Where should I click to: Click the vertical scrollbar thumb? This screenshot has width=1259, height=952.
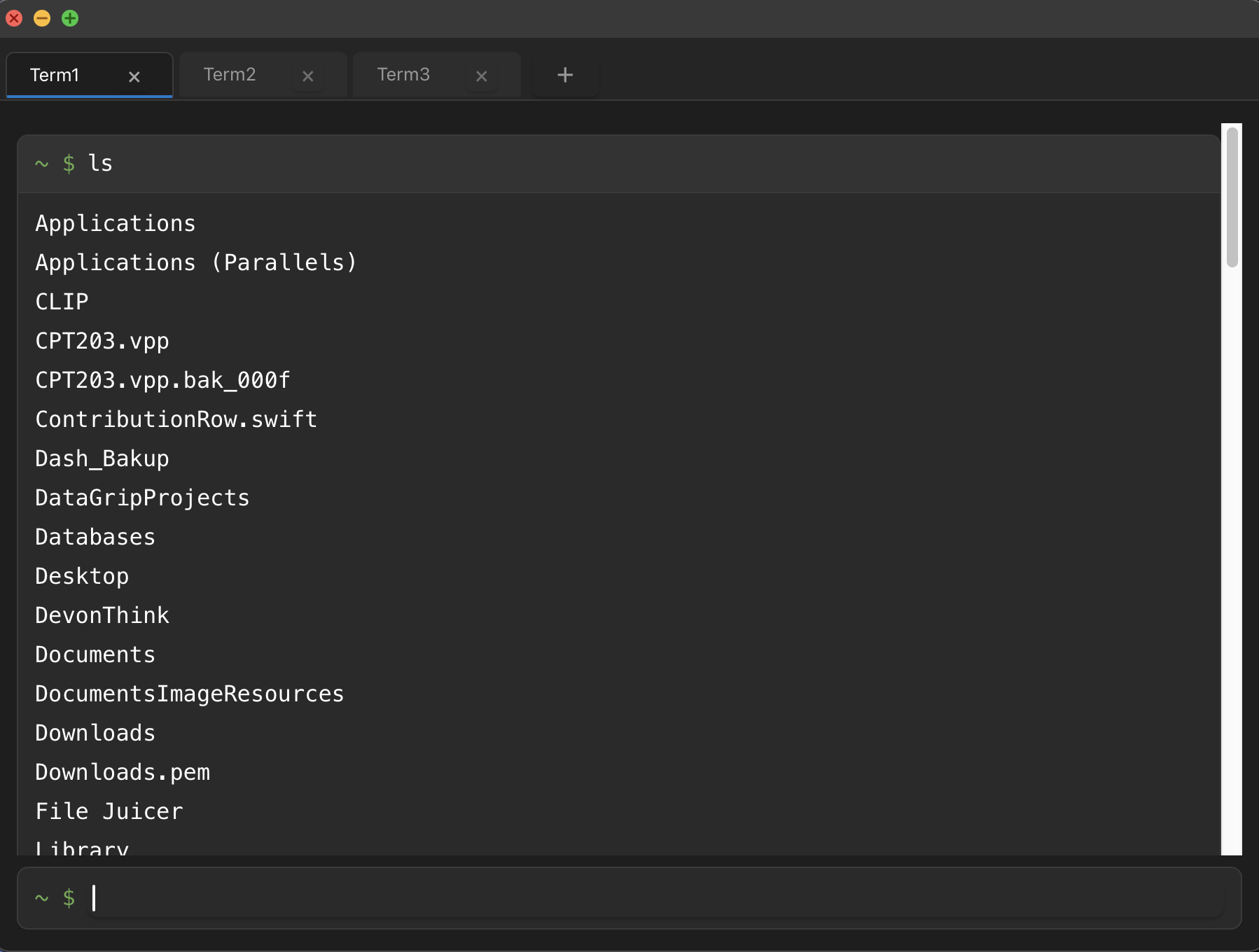click(1232, 197)
